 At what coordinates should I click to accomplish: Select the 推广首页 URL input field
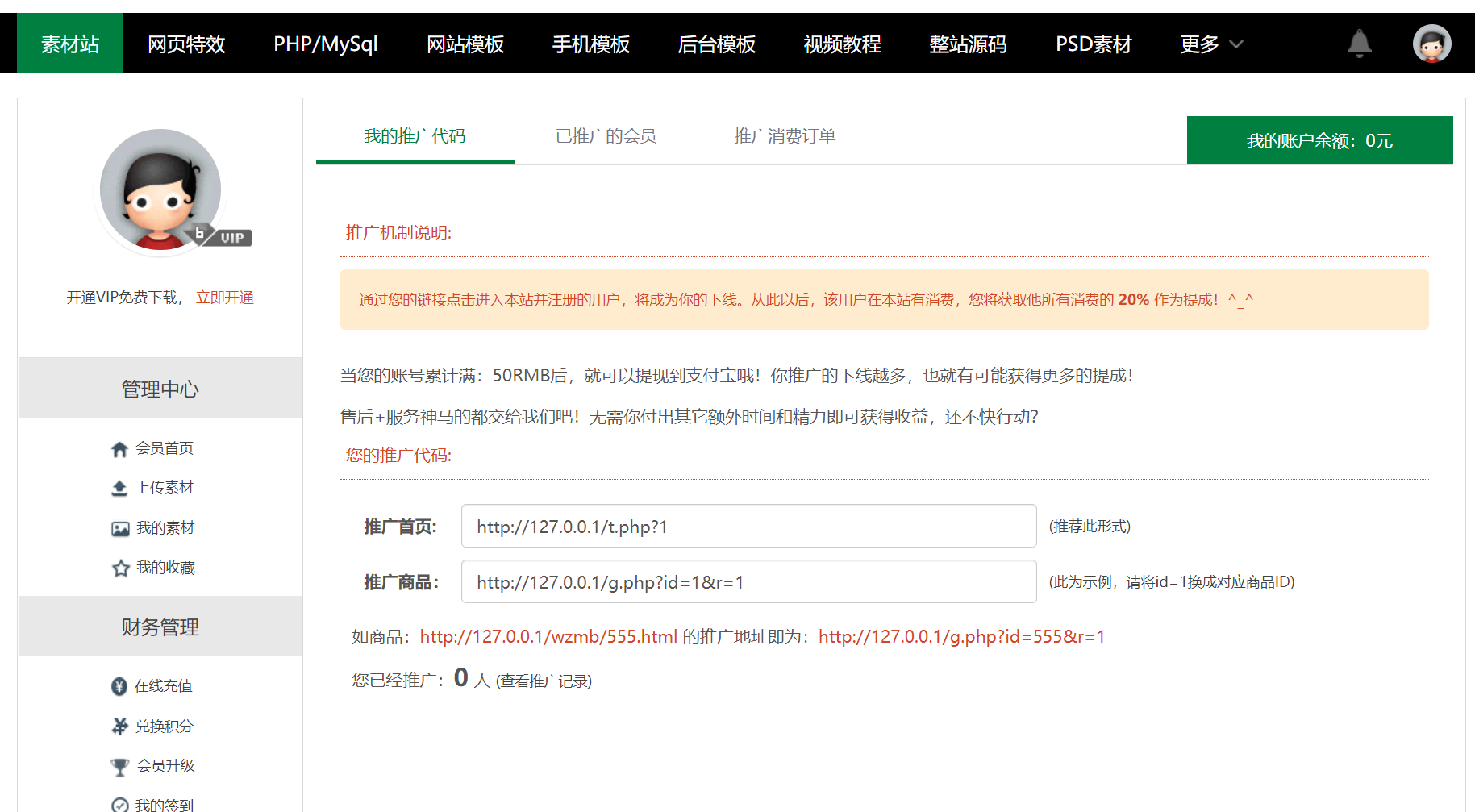click(x=748, y=526)
